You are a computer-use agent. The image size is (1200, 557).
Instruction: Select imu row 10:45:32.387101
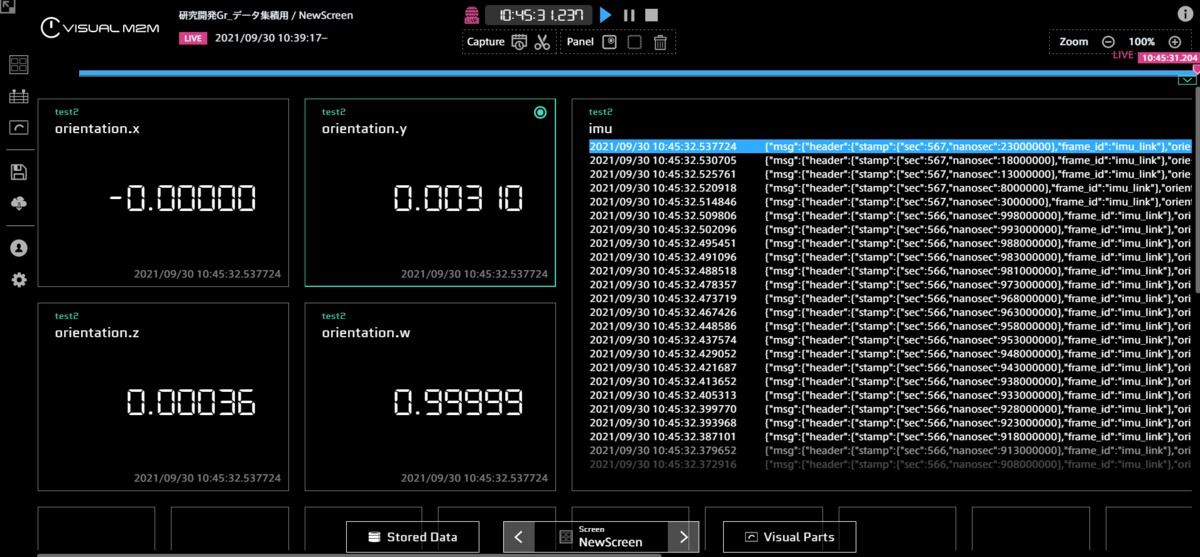point(890,436)
